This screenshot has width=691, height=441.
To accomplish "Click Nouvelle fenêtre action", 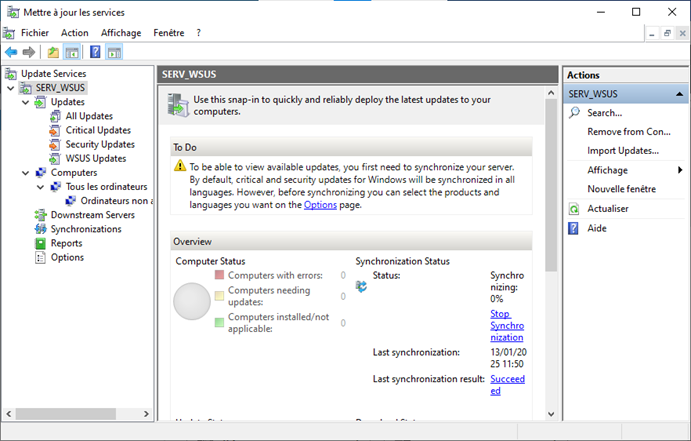I will (x=621, y=189).
